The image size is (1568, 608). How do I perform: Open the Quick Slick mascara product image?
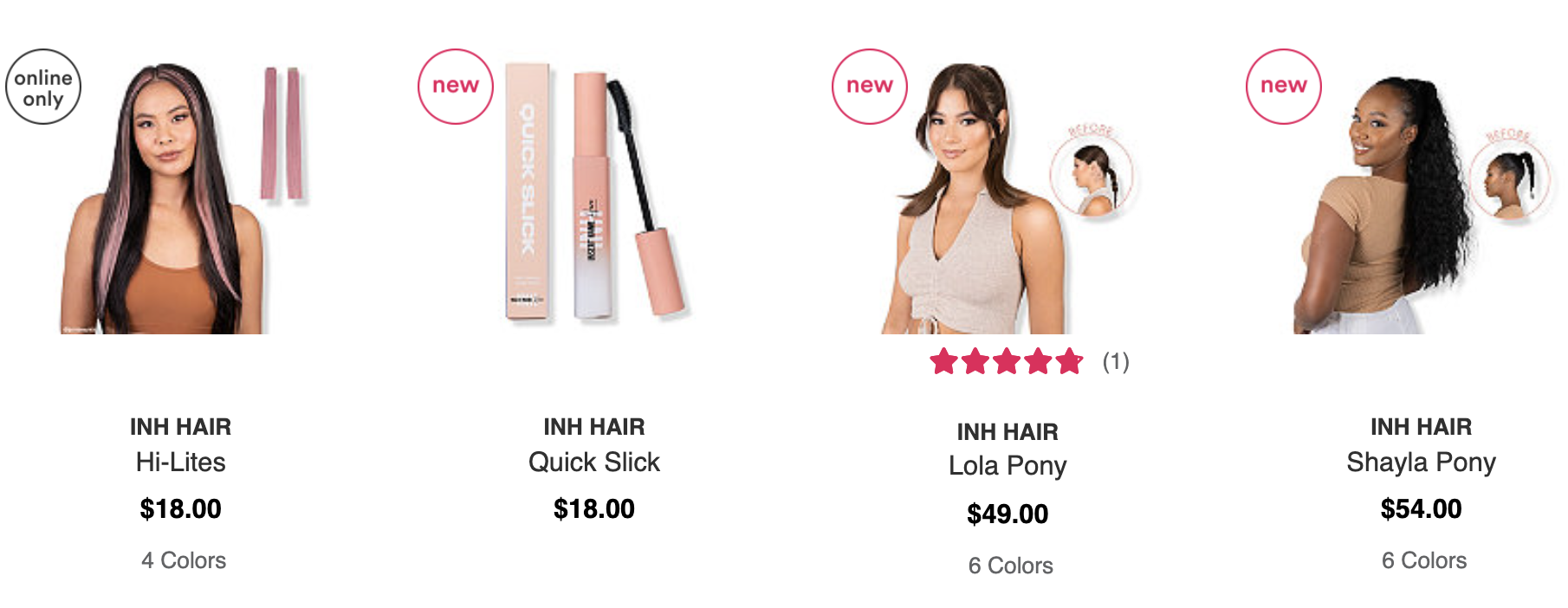[x=595, y=192]
